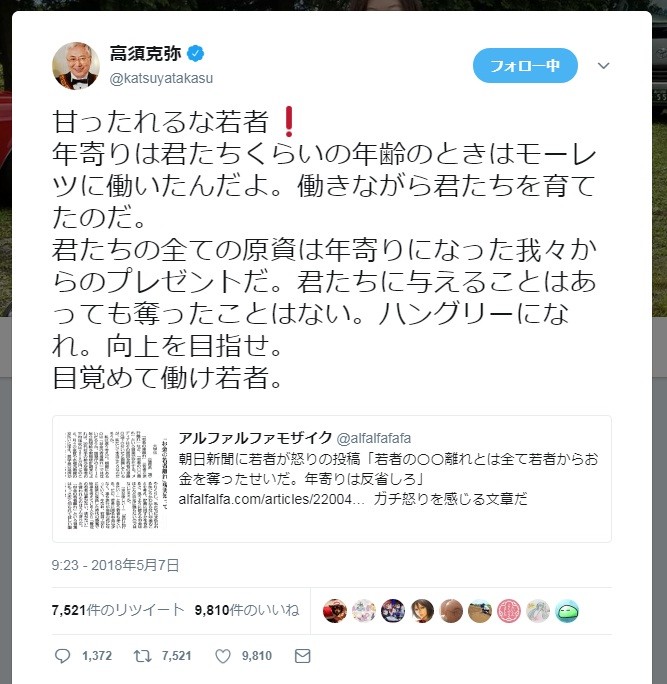Open the quoted アルファルファモザイク tweet
Image resolution: width=667 pixels, height=684 pixels.
point(332,479)
